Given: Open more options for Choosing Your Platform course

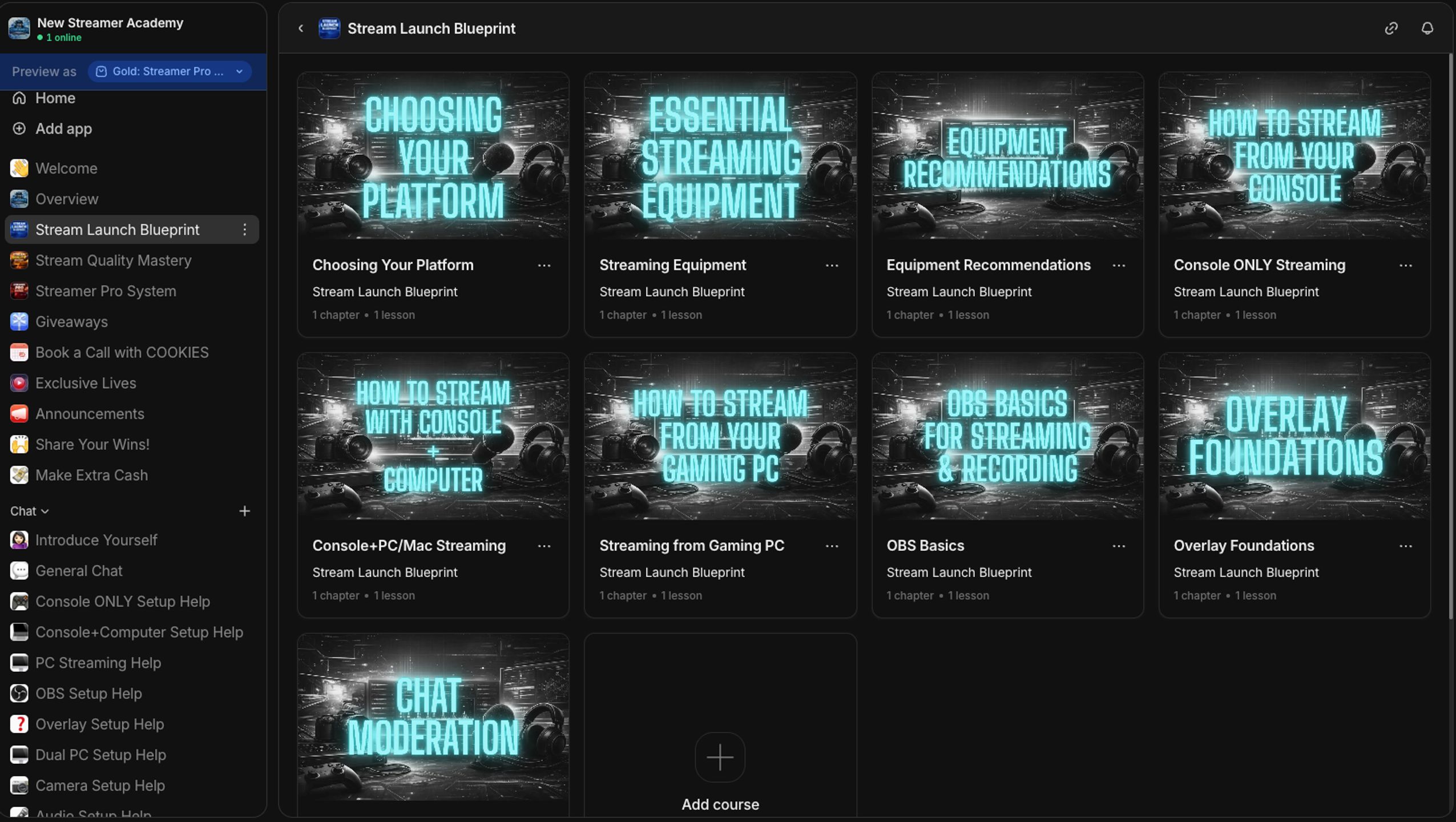Looking at the screenshot, I should 544,265.
